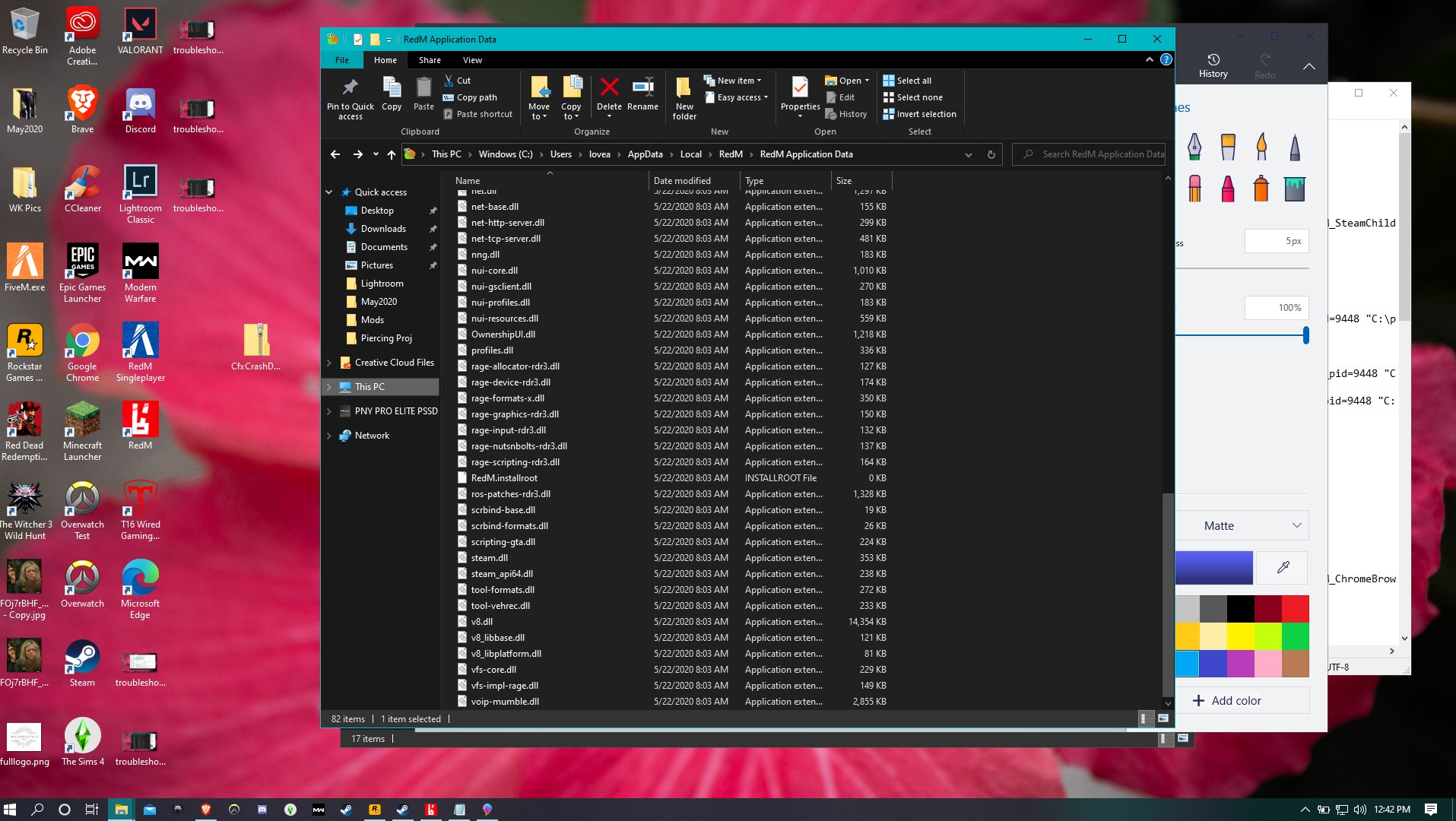The width and height of the screenshot is (1456, 821).
Task: Click the Pin to Quick access icon
Action: (x=350, y=87)
